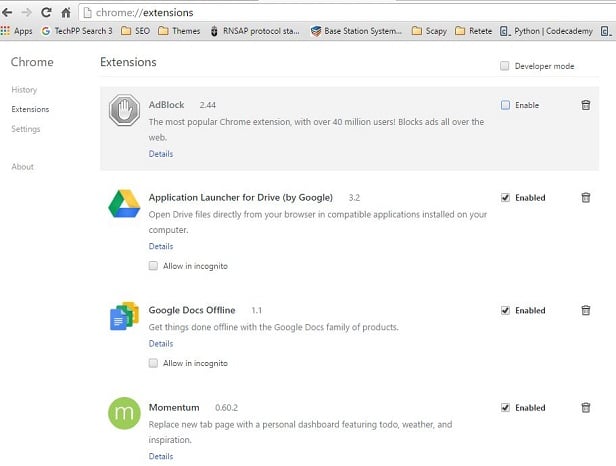Click the Google Docs Offline icon
This screenshot has height=466, width=616.
(x=124, y=316)
